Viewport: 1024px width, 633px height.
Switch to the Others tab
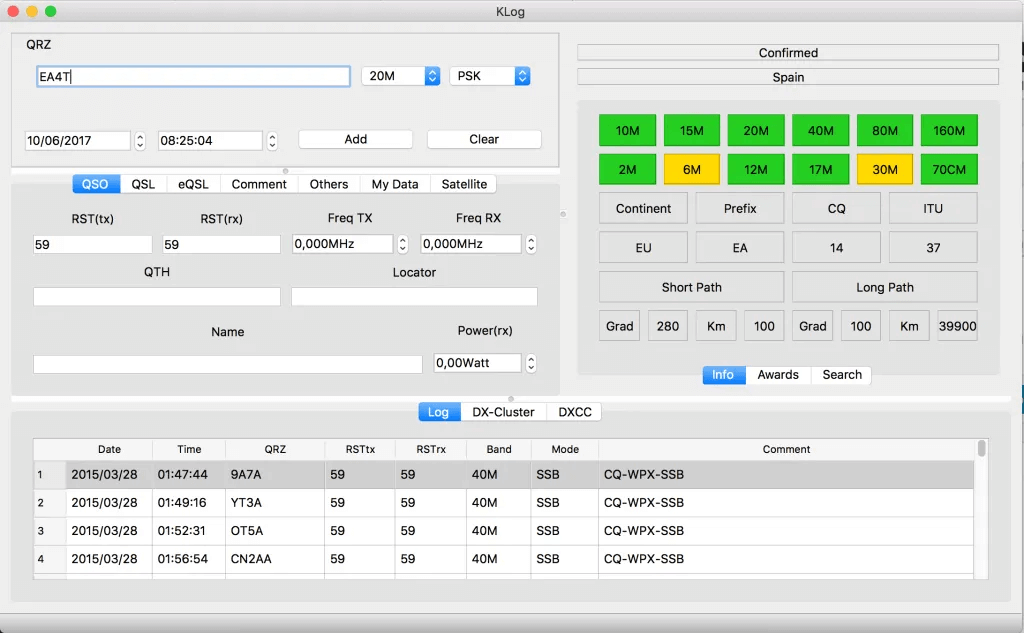point(328,184)
